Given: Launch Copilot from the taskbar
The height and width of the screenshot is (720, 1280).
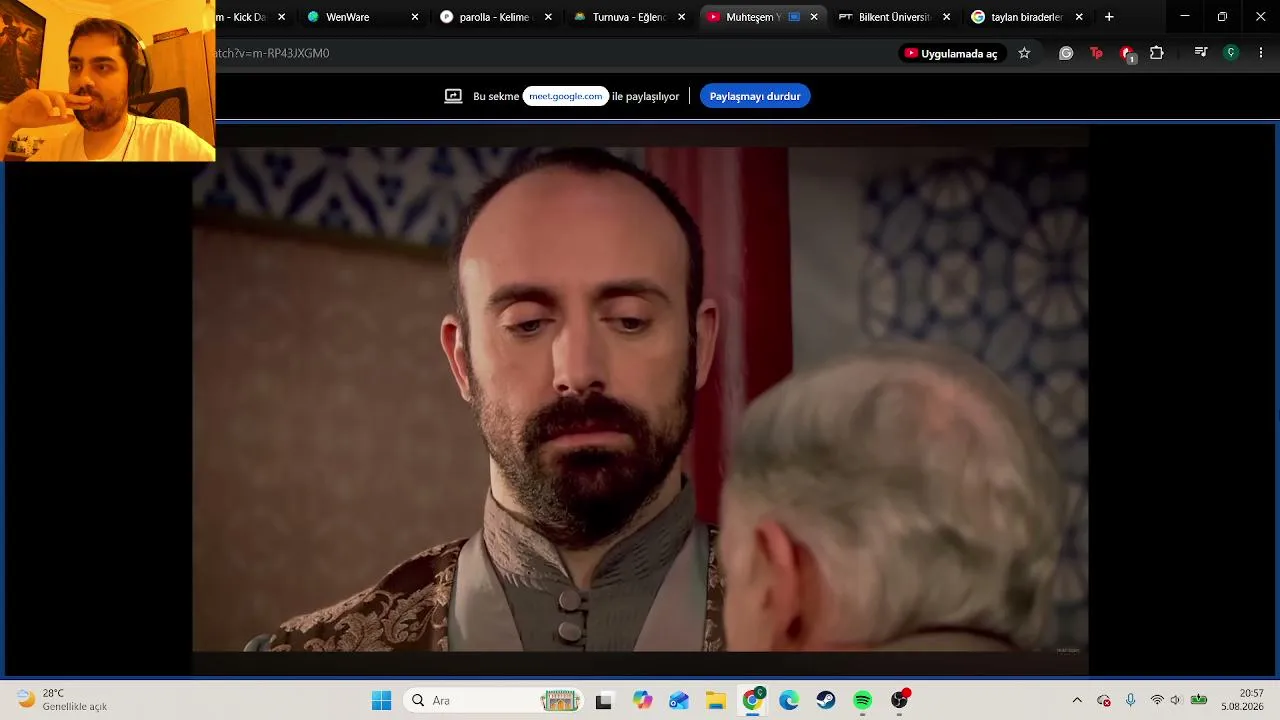Looking at the screenshot, I should coord(642,701).
